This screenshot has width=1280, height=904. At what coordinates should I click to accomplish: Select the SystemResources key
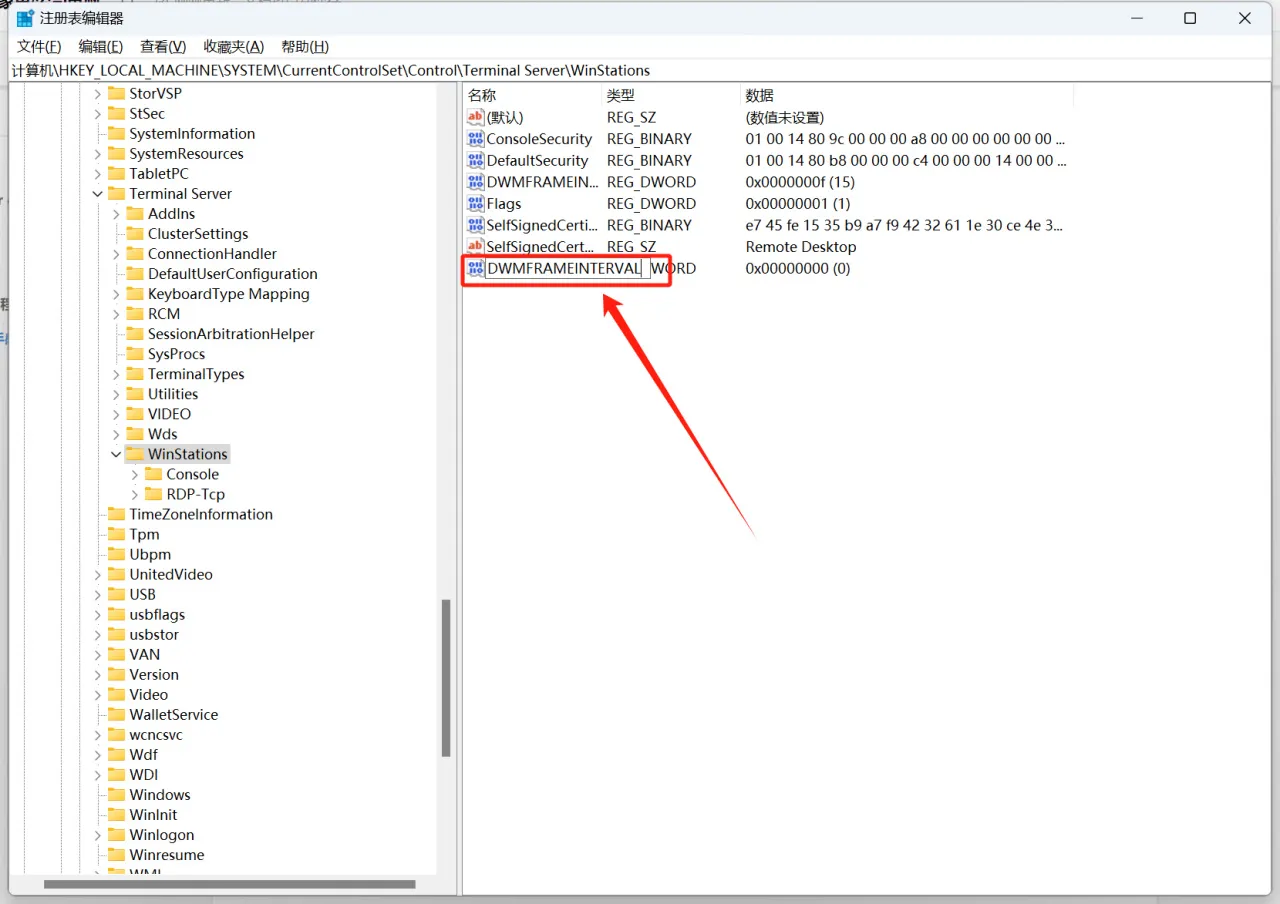click(x=186, y=154)
